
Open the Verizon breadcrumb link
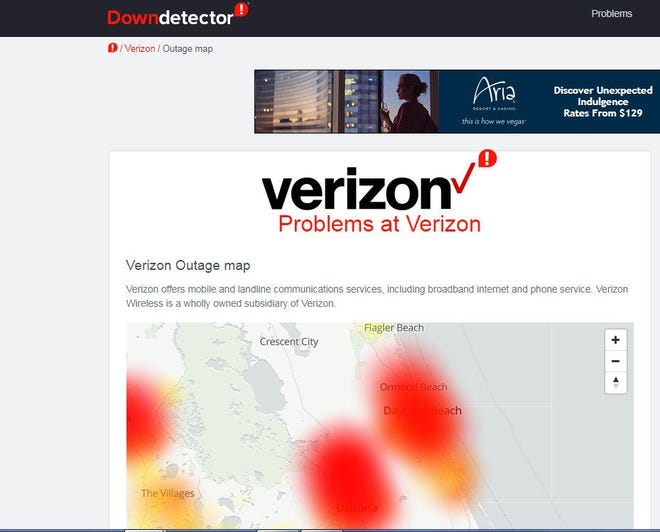tap(140, 49)
